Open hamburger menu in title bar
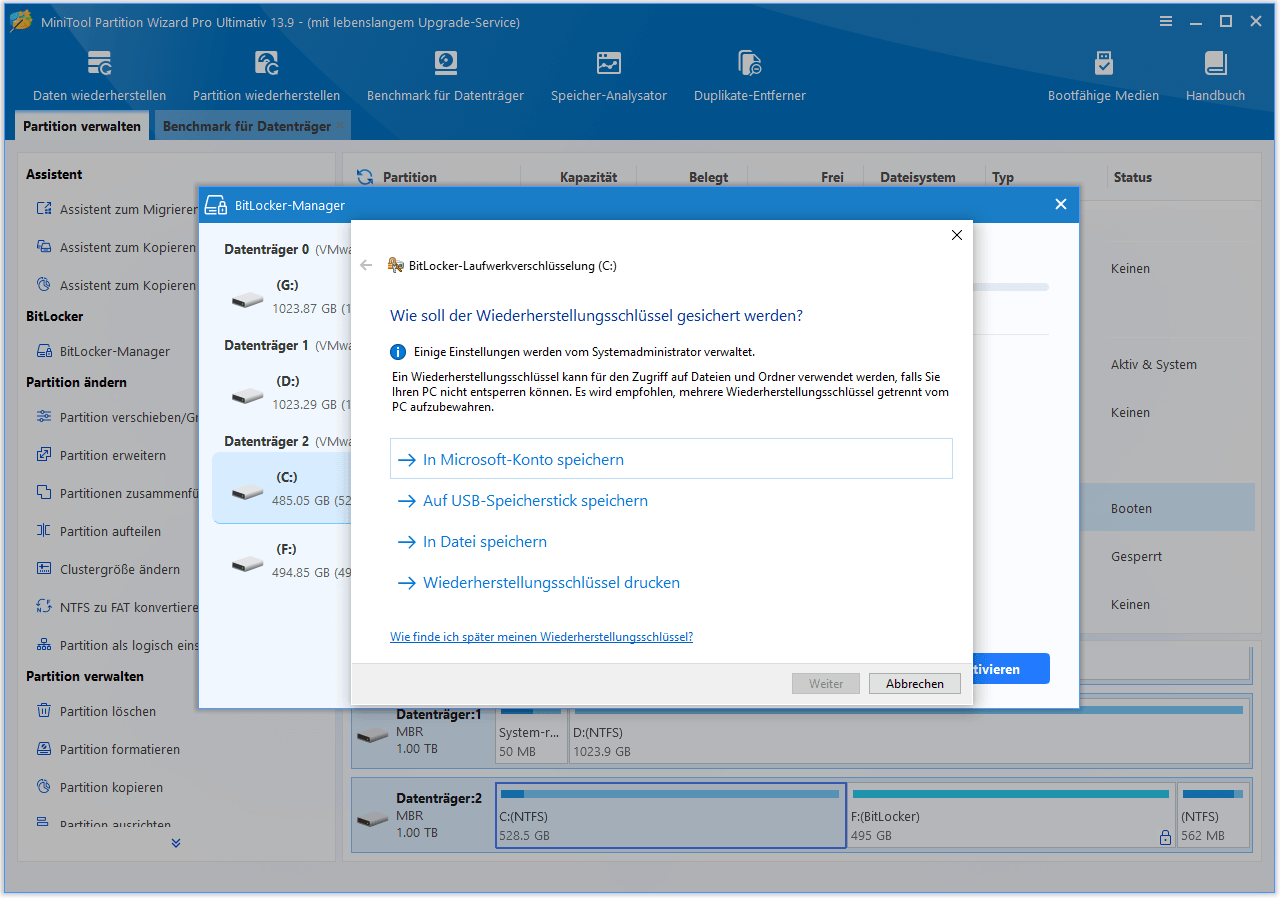Screen dimensions: 1280x898 click(1166, 21)
